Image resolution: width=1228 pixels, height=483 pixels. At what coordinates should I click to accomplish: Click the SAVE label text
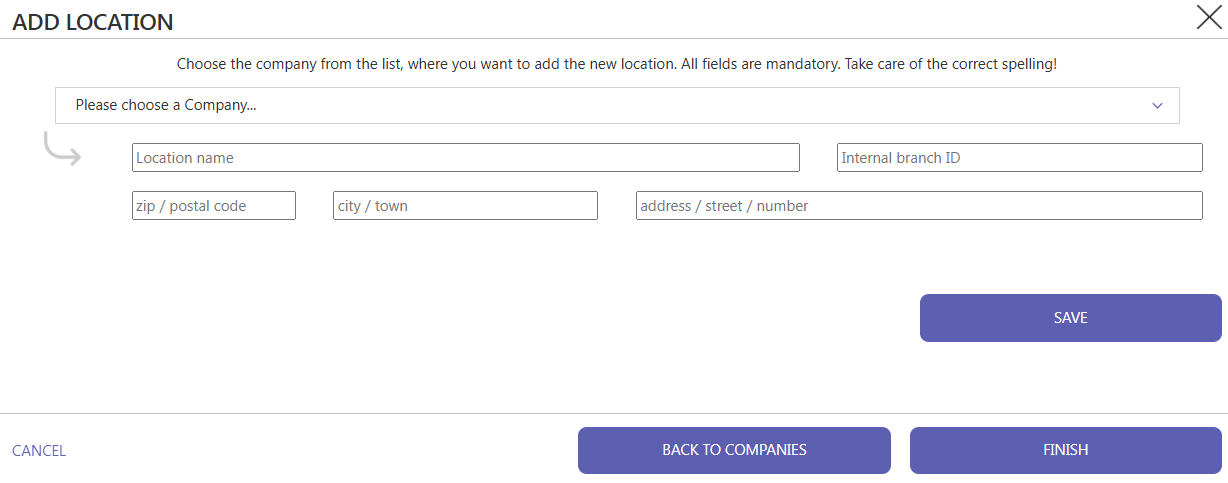coord(1071,318)
